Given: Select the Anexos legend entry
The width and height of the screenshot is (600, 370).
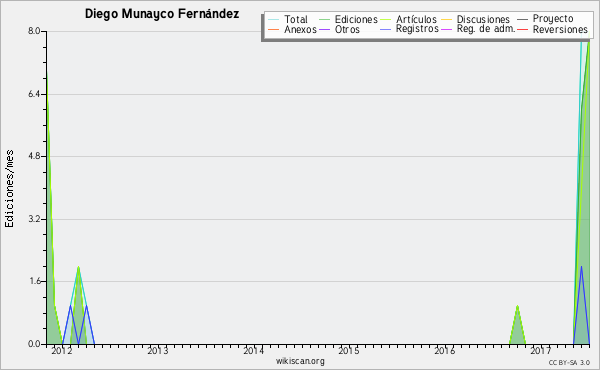Looking at the screenshot, I should pos(300,29).
